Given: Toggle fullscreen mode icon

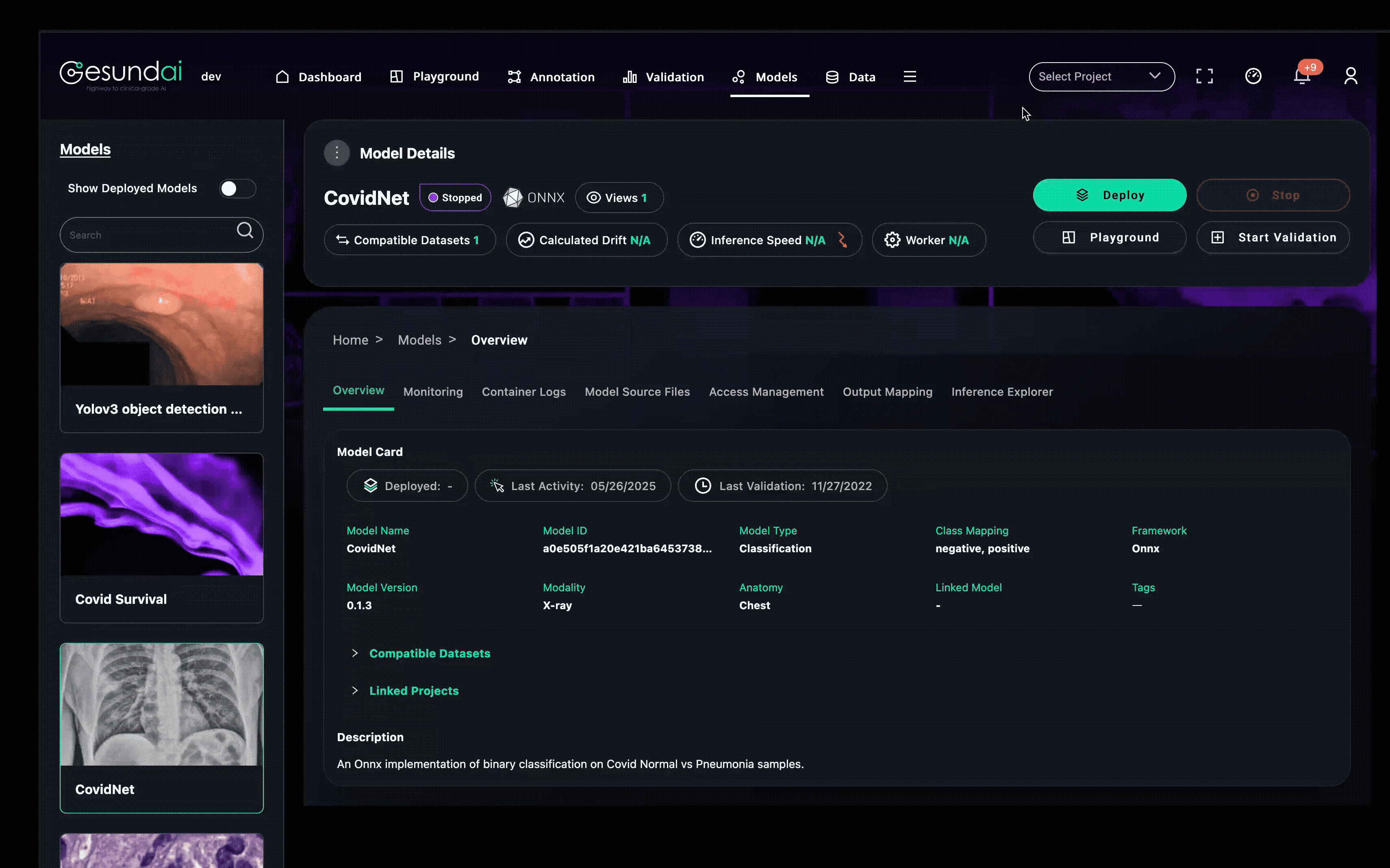Looking at the screenshot, I should [x=1205, y=76].
